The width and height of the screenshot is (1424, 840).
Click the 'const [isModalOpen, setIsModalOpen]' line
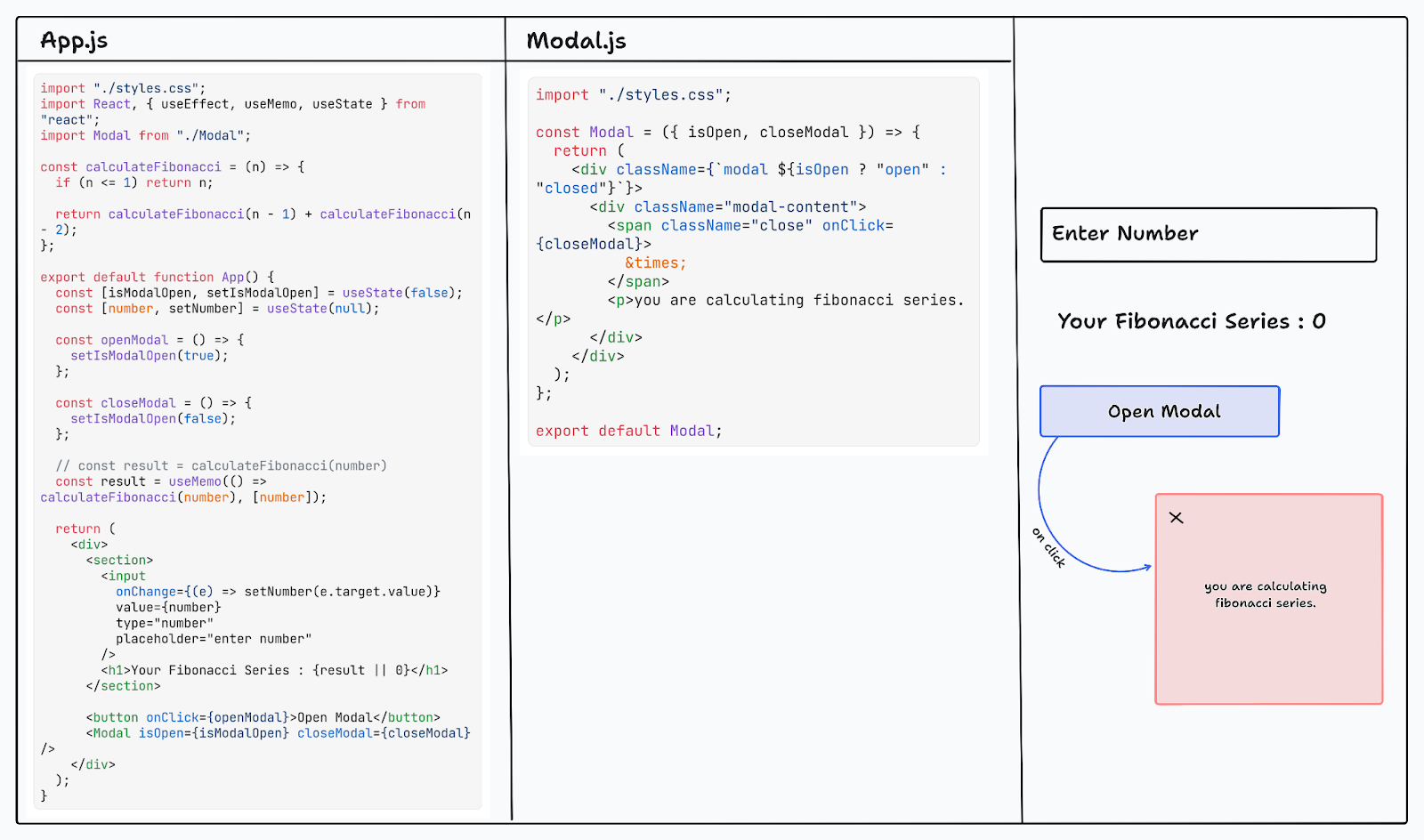point(259,293)
